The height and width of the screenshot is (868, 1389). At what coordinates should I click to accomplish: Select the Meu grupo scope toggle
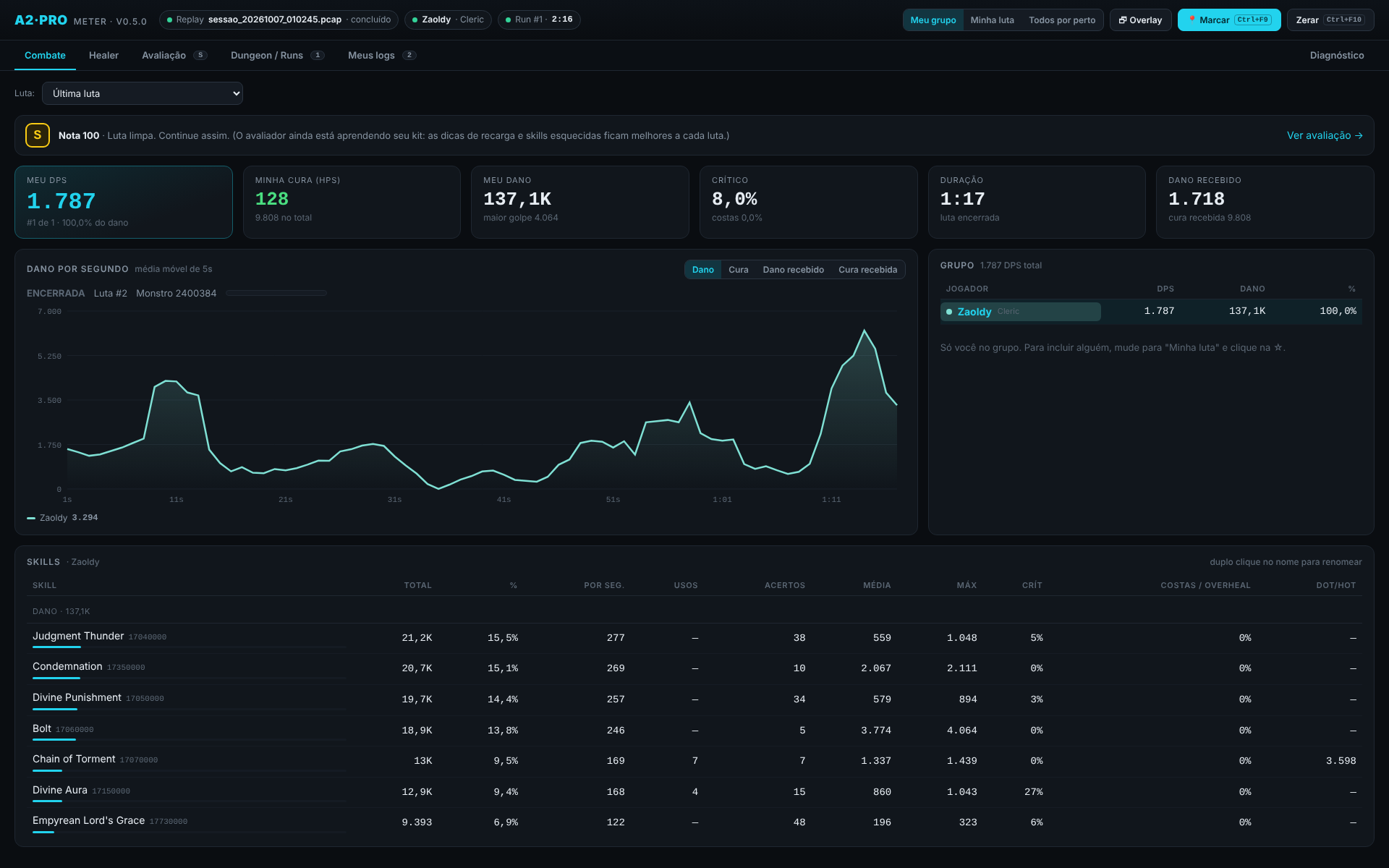[933, 20]
